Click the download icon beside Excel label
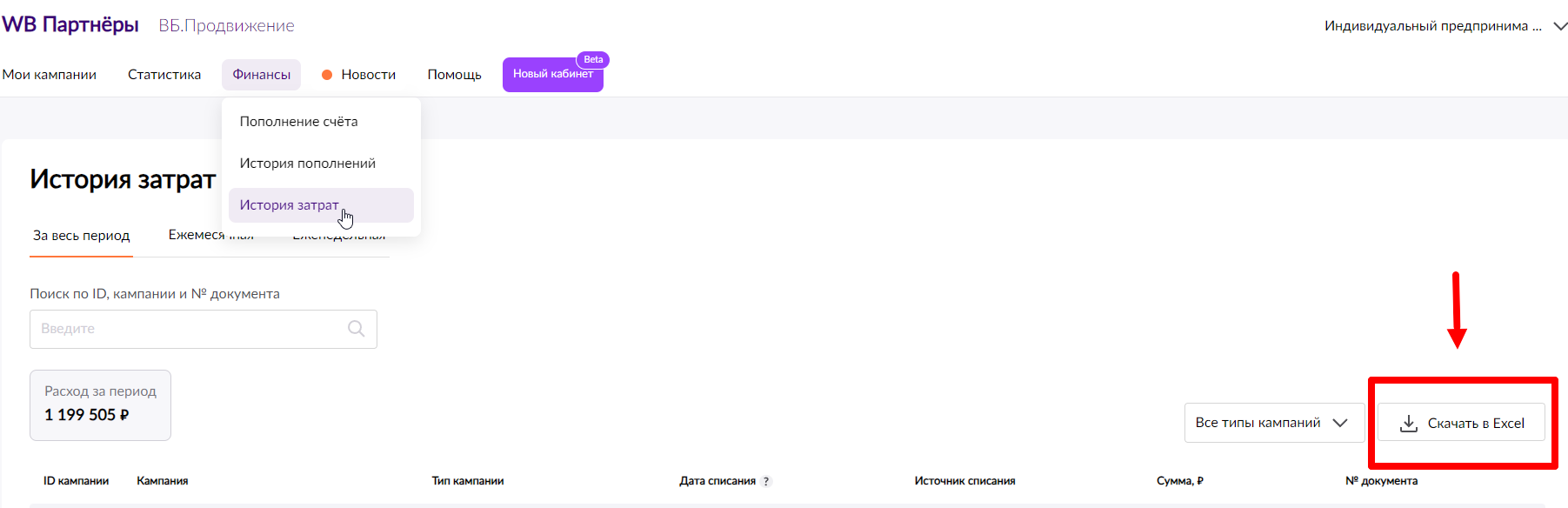 [x=1408, y=424]
